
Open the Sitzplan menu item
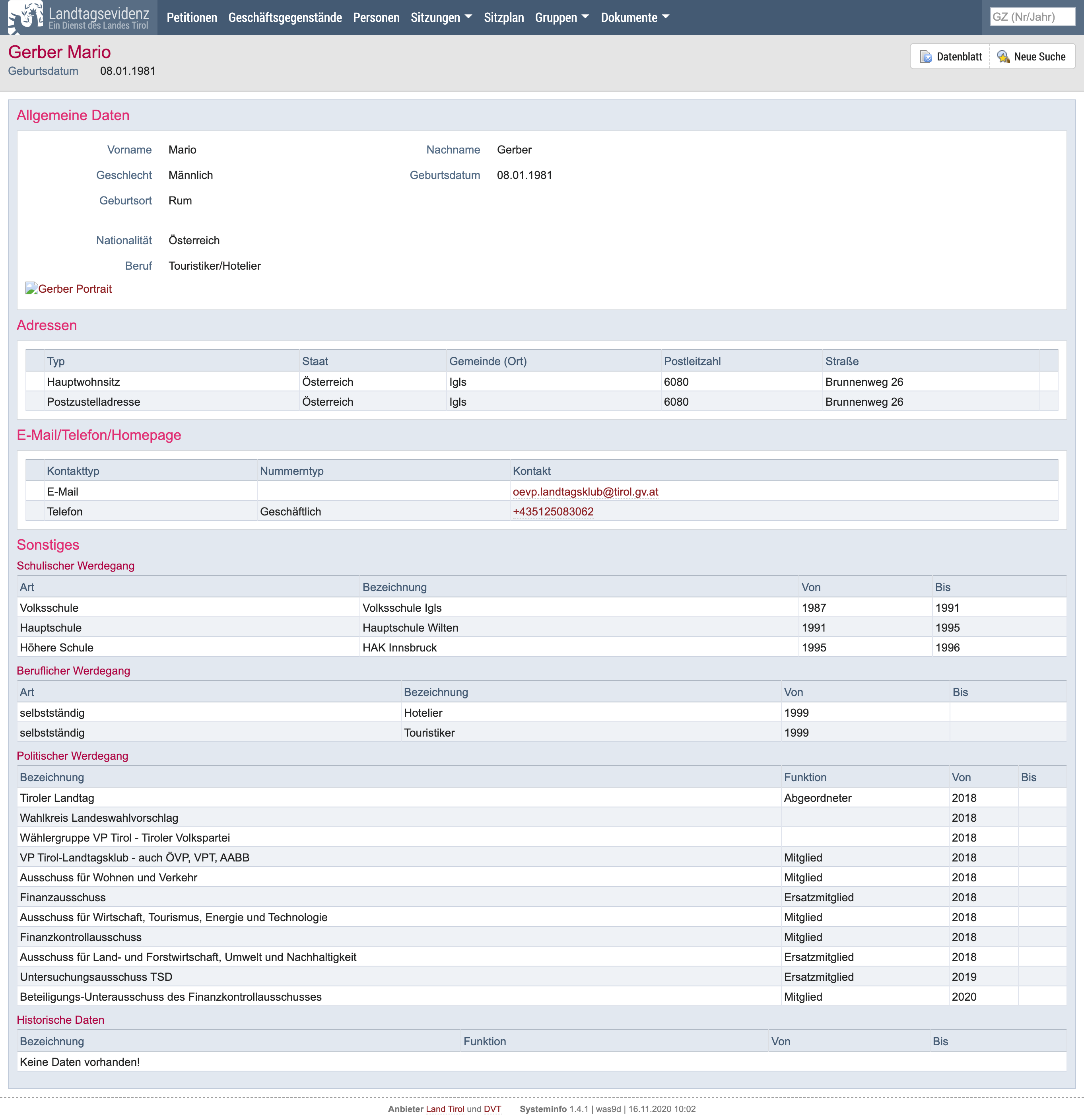point(503,17)
